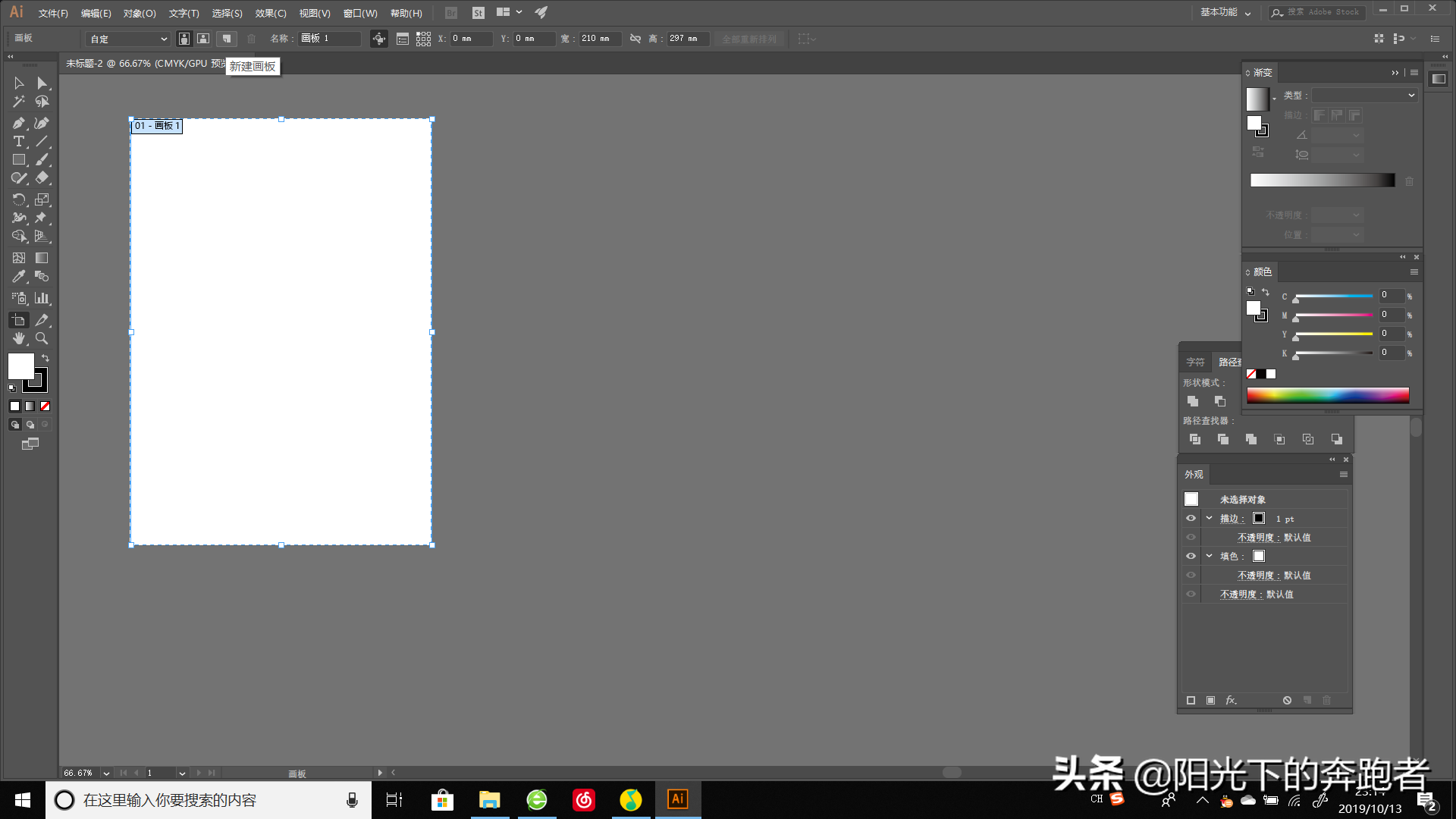1456x819 pixels.
Task: Choose the Magic Wand tool
Action: pyautogui.click(x=19, y=102)
